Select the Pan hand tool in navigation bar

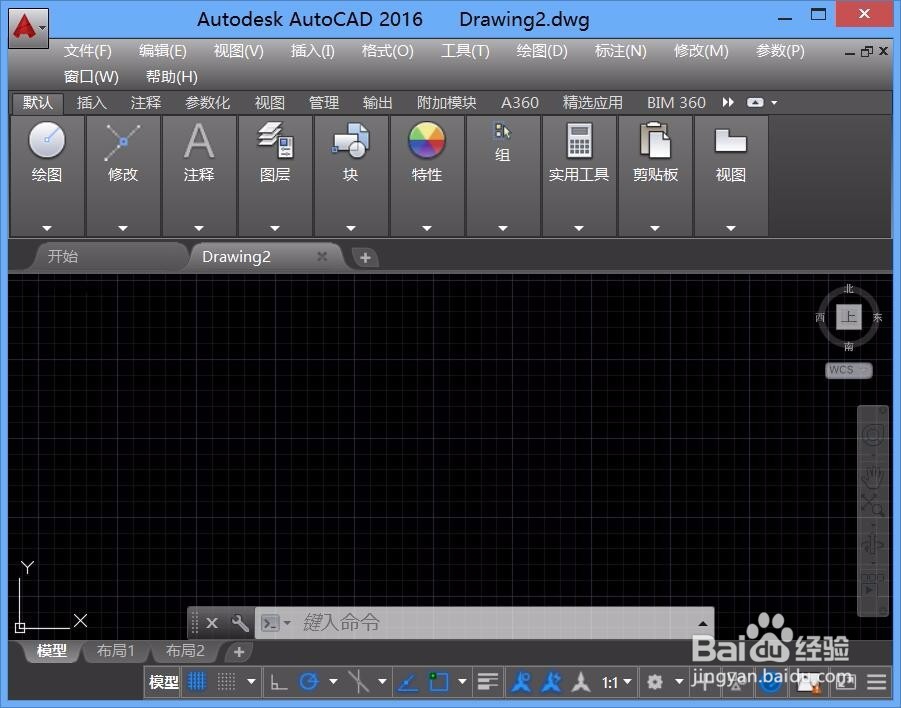(872, 476)
